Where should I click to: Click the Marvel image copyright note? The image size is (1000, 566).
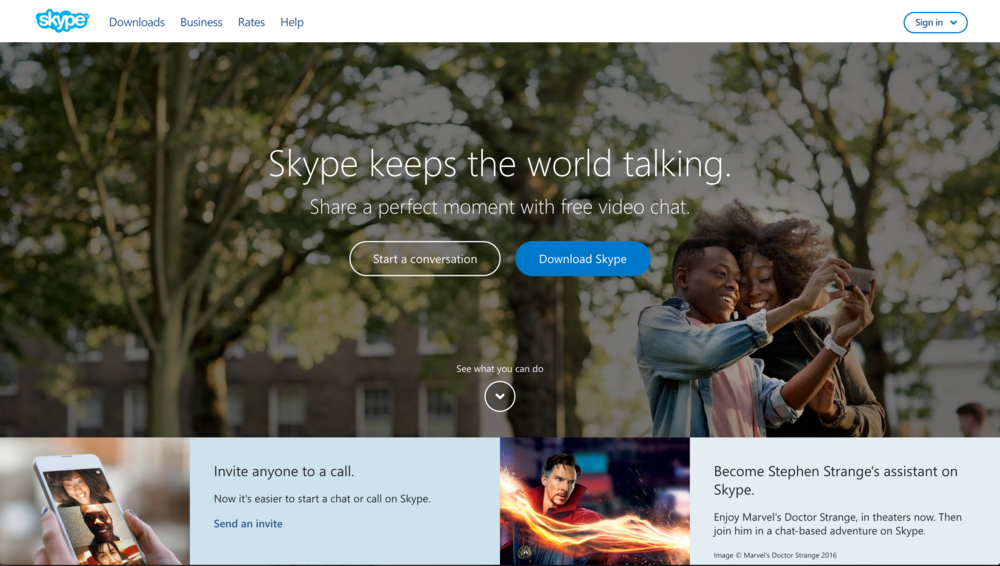pos(775,555)
